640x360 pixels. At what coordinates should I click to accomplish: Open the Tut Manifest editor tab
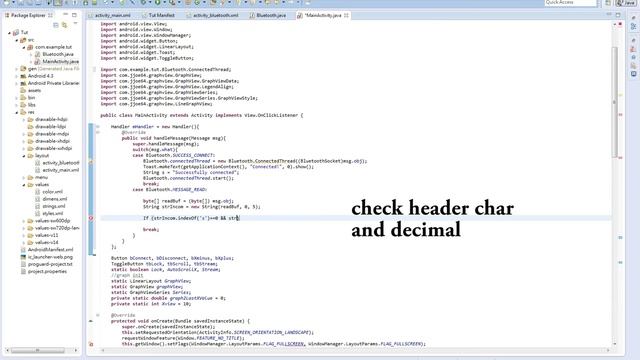click(158, 16)
